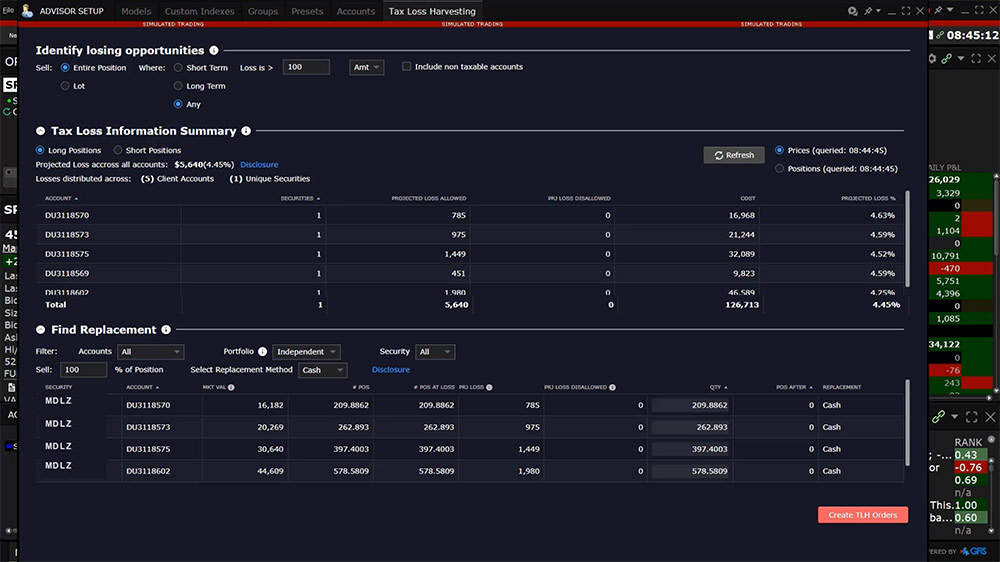Click info icon next to Tax Loss Information Summary

246,131
